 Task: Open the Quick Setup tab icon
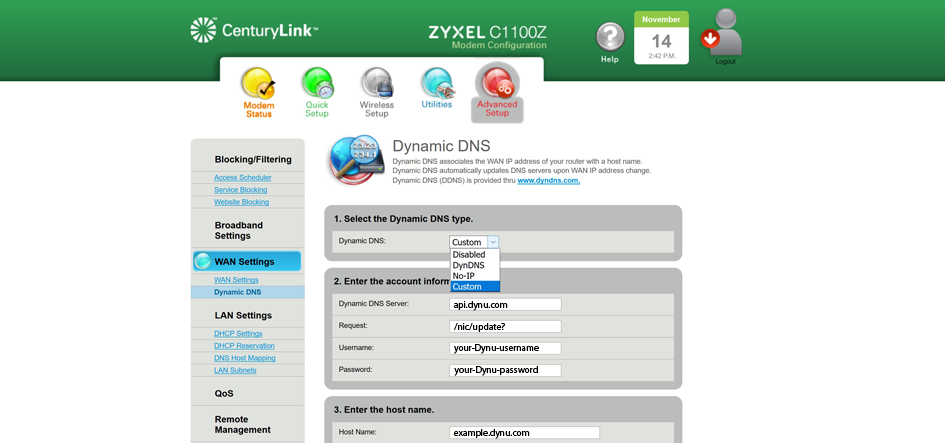pos(317,83)
